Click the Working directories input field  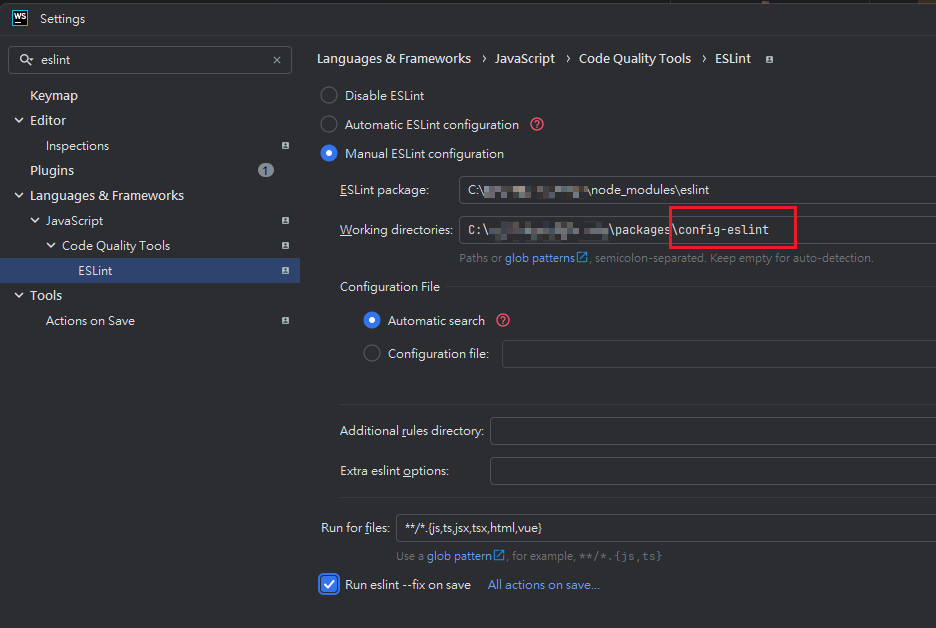coord(697,230)
